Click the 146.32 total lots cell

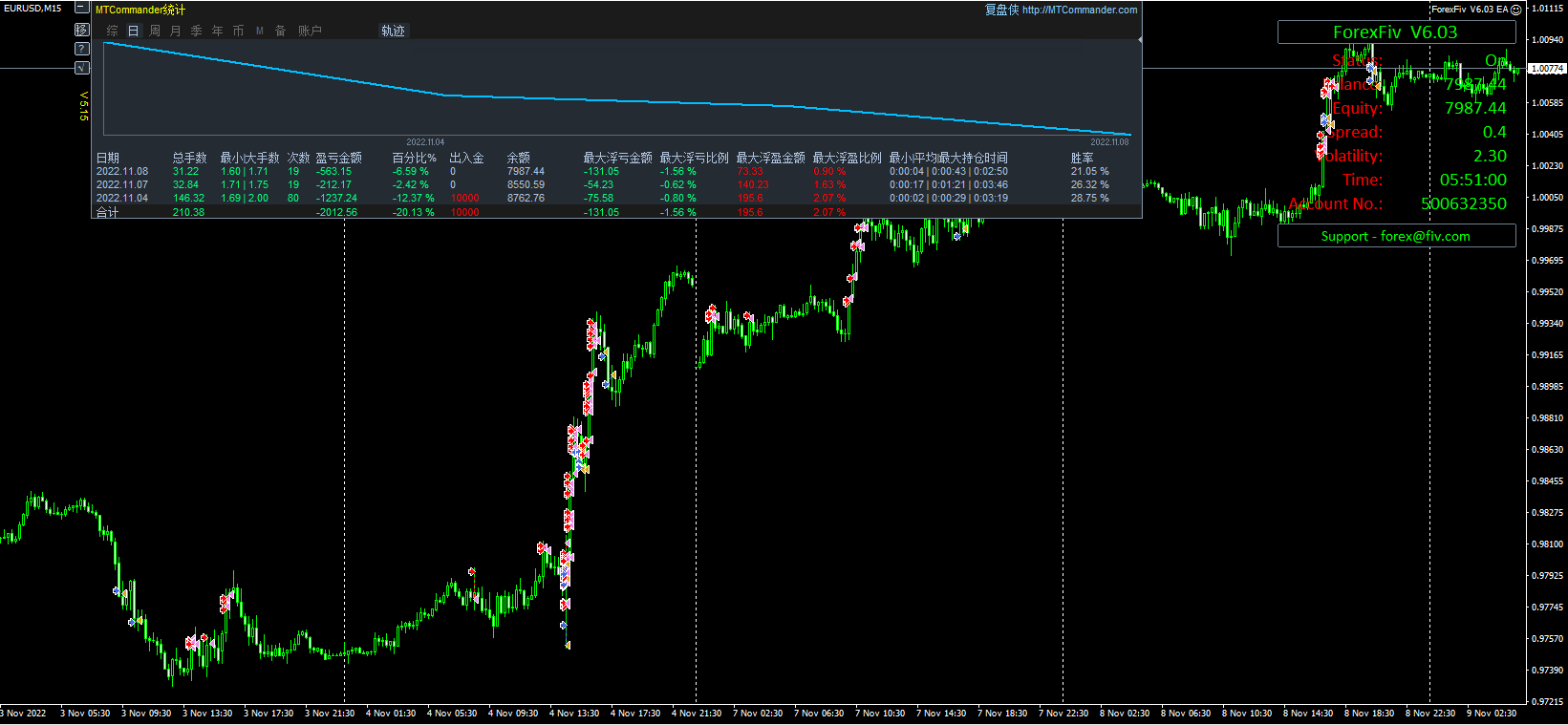pos(188,199)
